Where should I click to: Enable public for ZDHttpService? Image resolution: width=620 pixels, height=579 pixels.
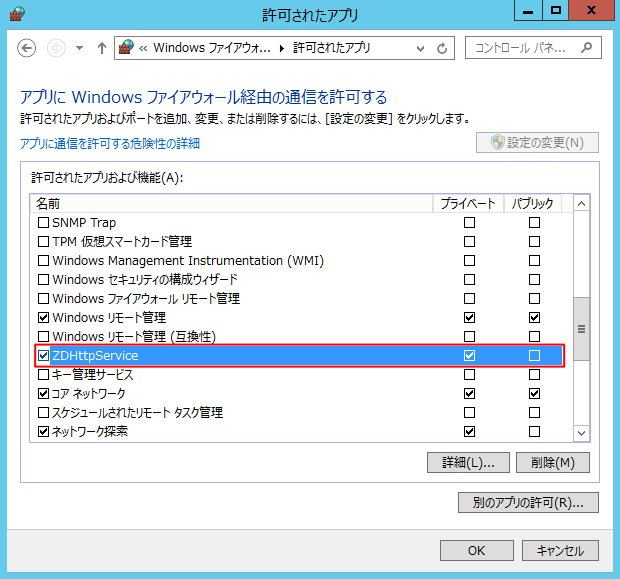(534, 356)
